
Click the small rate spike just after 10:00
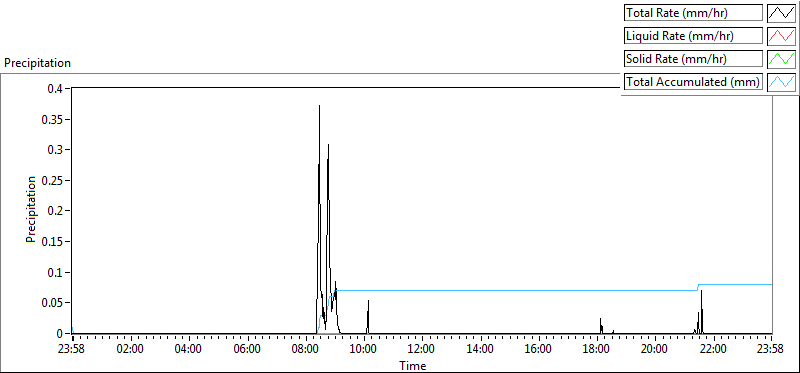[x=368, y=316]
